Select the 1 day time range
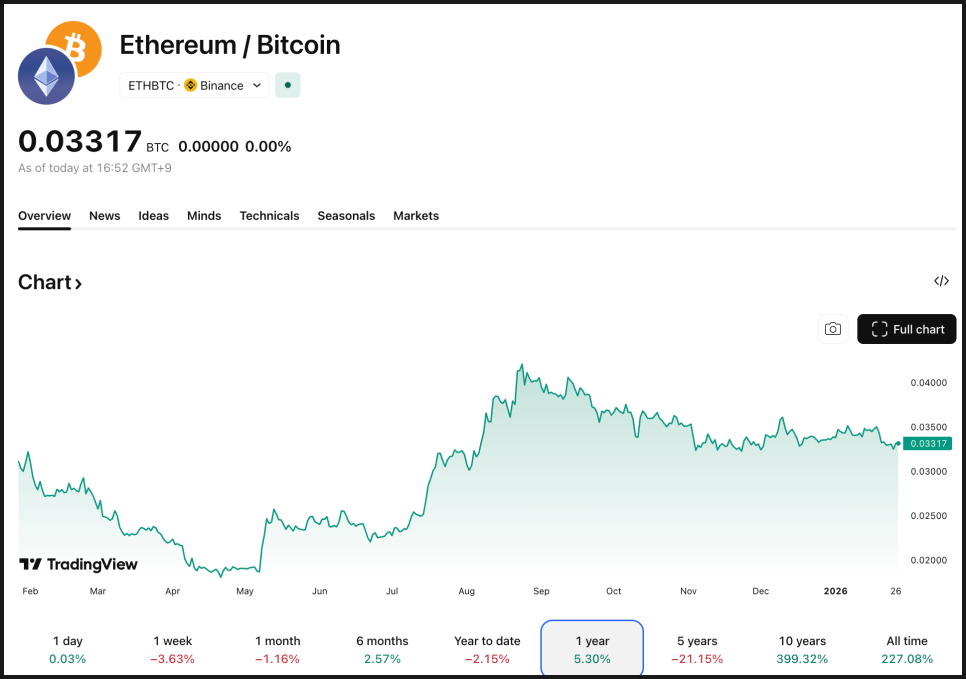966x679 pixels. [69, 649]
